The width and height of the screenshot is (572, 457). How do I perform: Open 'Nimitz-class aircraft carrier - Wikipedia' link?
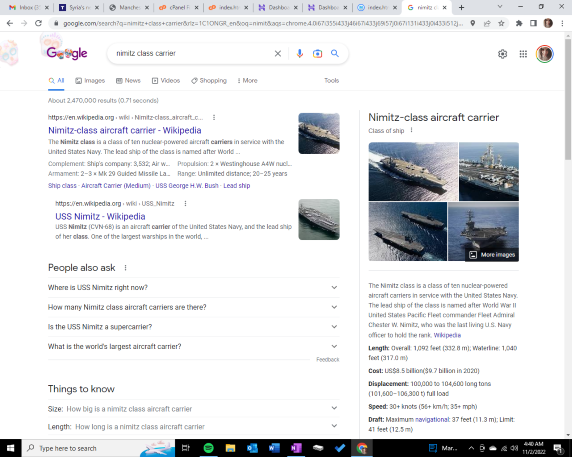[125, 131]
